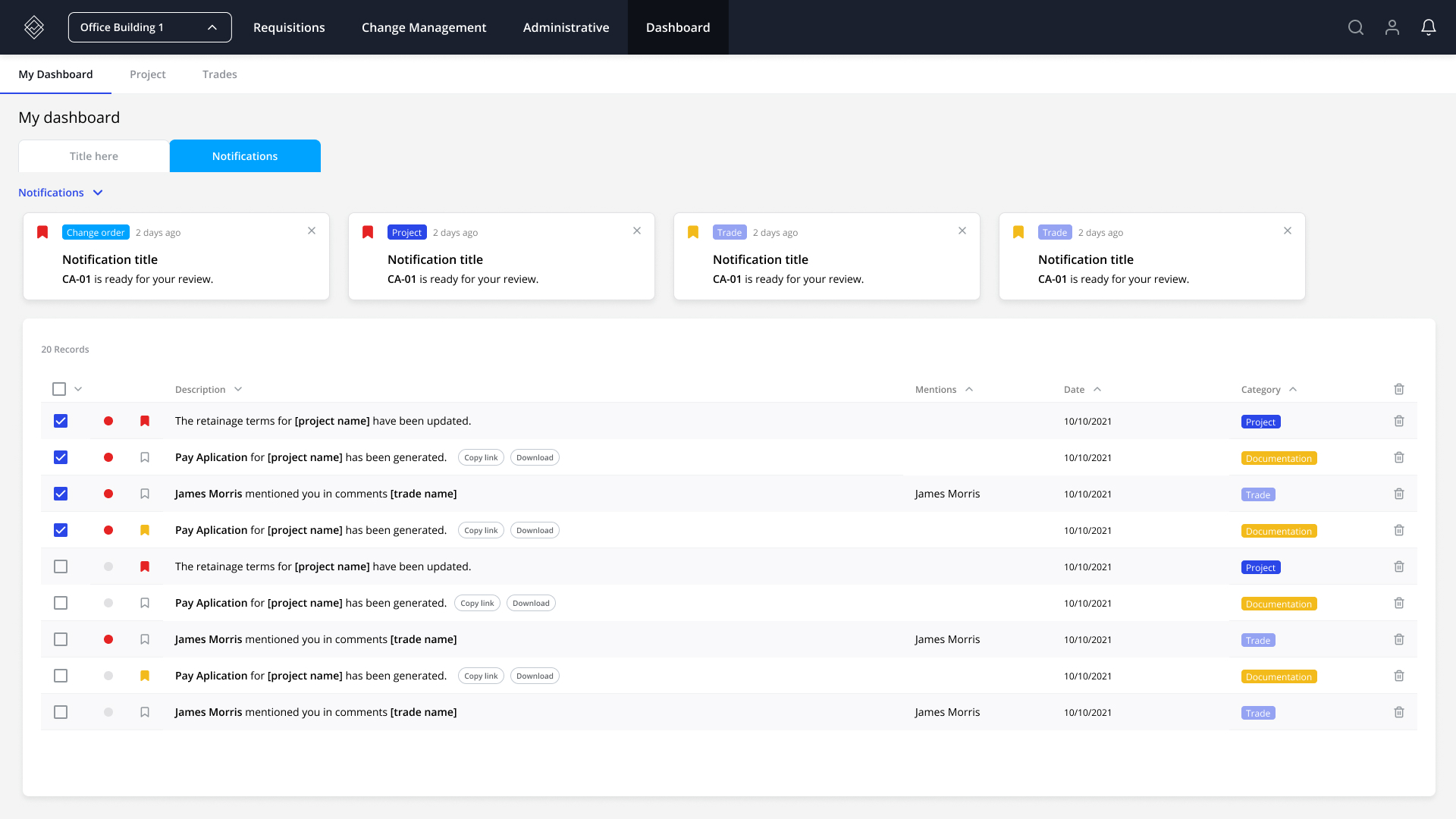This screenshot has width=1456, height=819.
Task: Click the yellow bookmark on the Trade notification card
Action: pyautogui.click(x=692, y=231)
